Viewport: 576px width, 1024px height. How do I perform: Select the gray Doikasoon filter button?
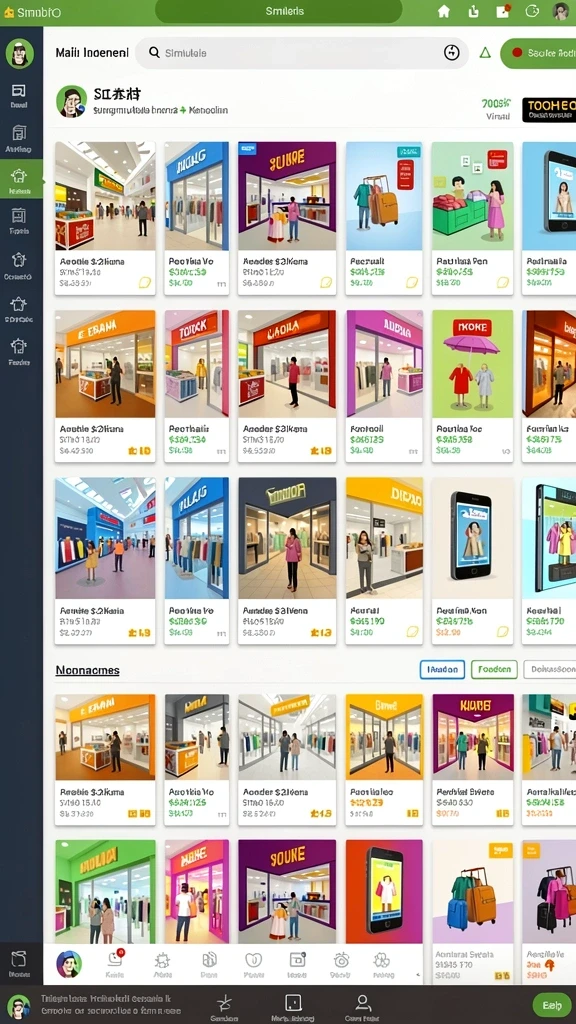(x=550, y=669)
